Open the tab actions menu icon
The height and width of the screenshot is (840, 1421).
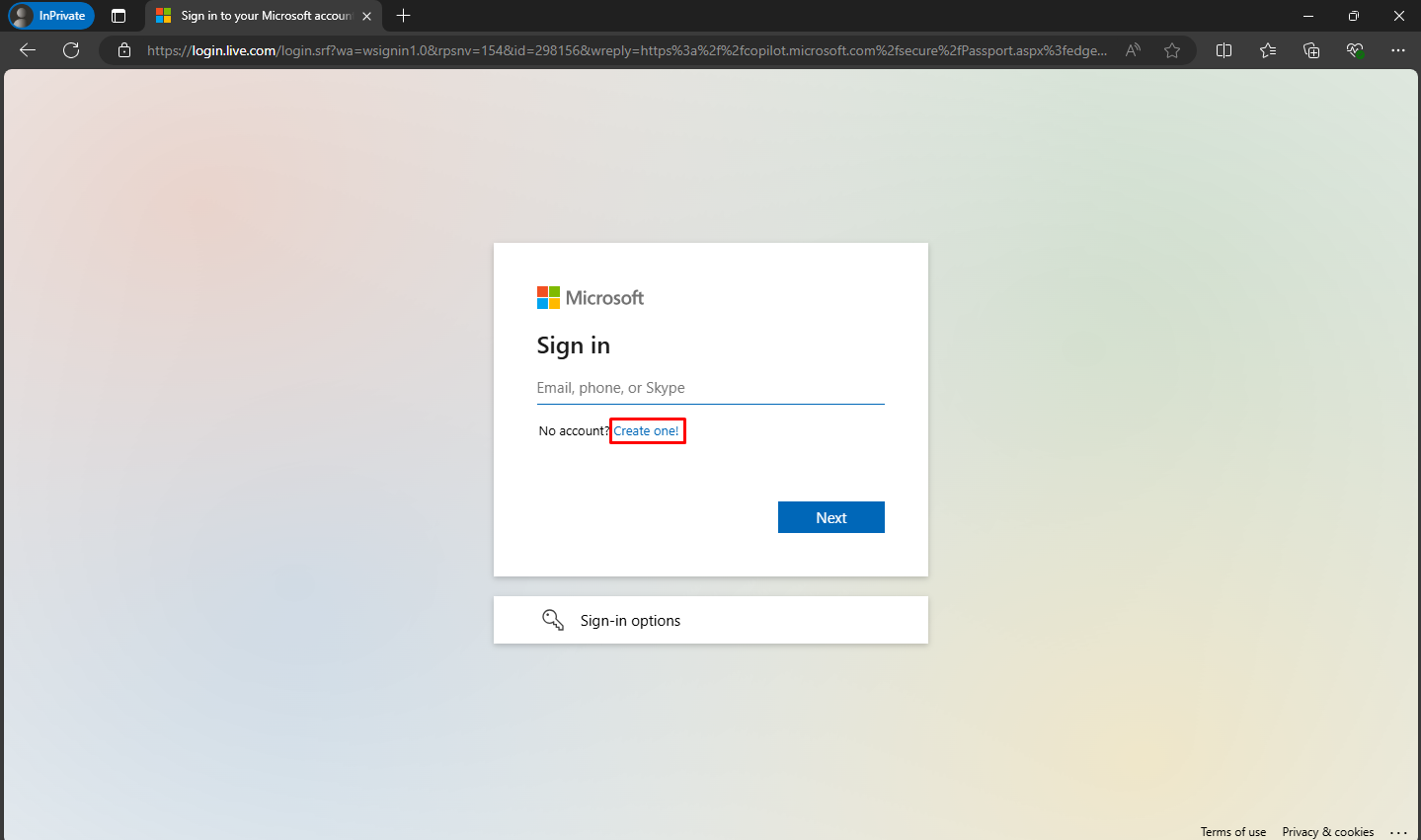click(x=118, y=16)
